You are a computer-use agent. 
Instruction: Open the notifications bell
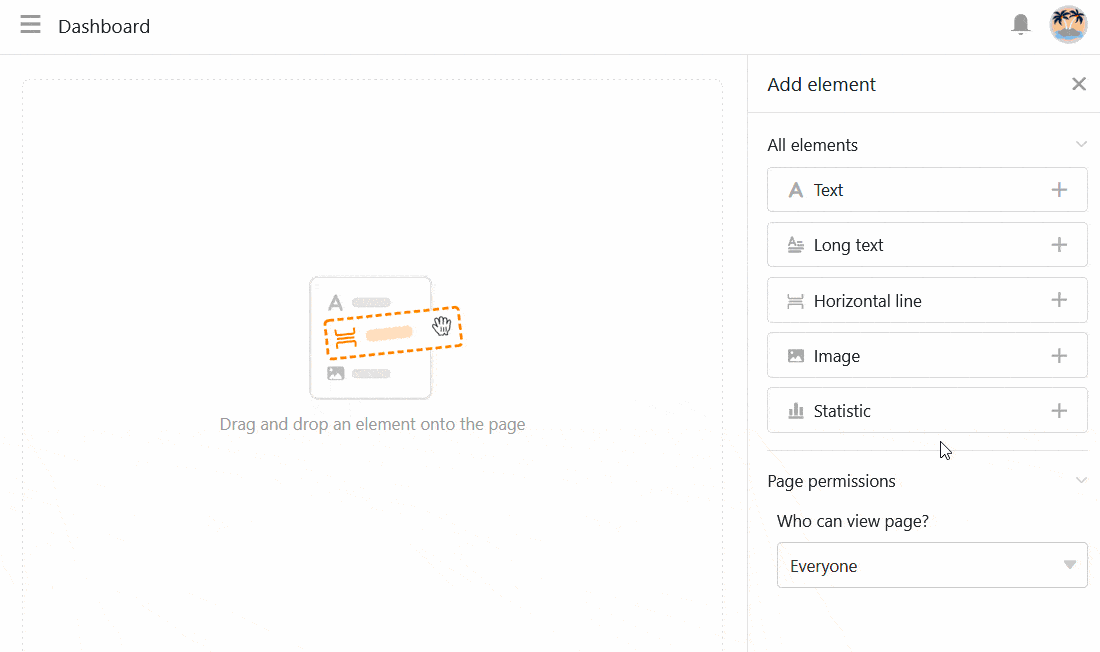coord(1020,25)
